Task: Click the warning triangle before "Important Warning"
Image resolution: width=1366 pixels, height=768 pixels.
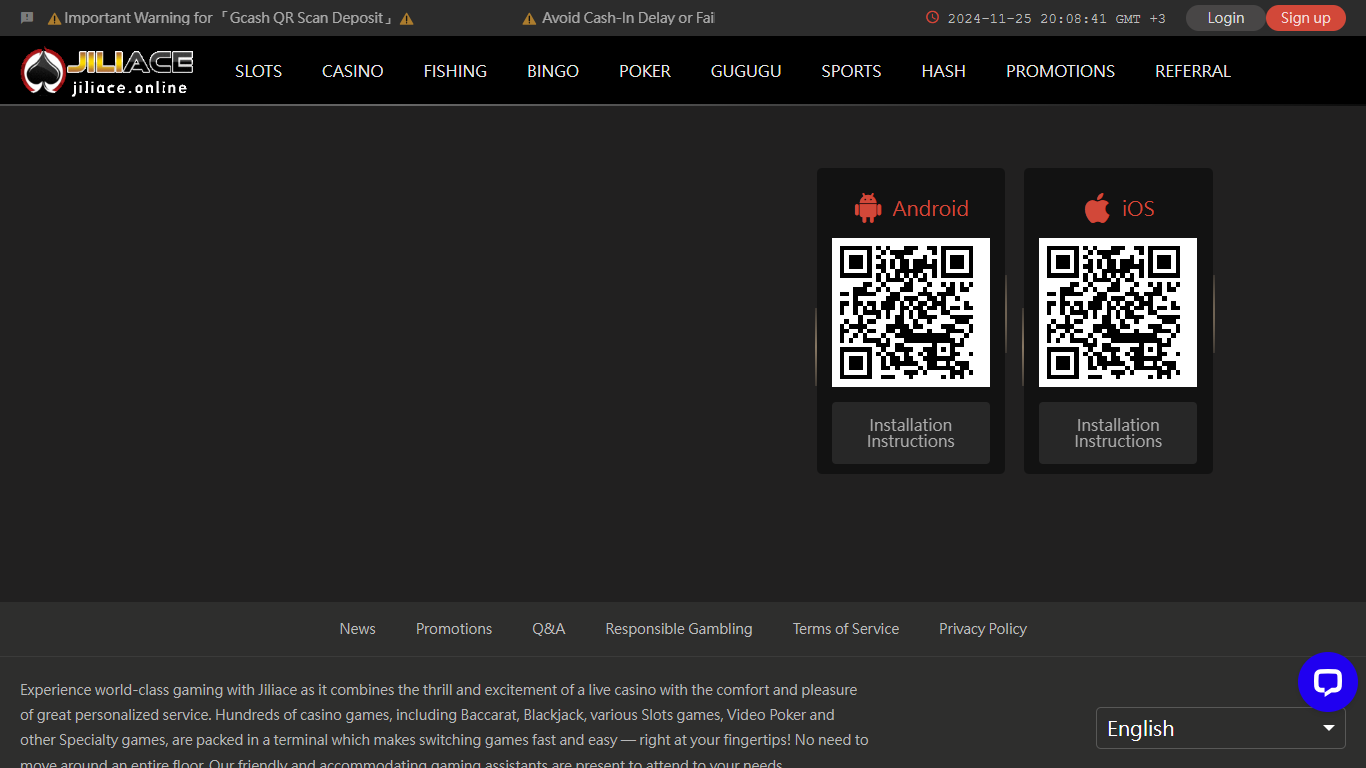Action: [x=54, y=18]
